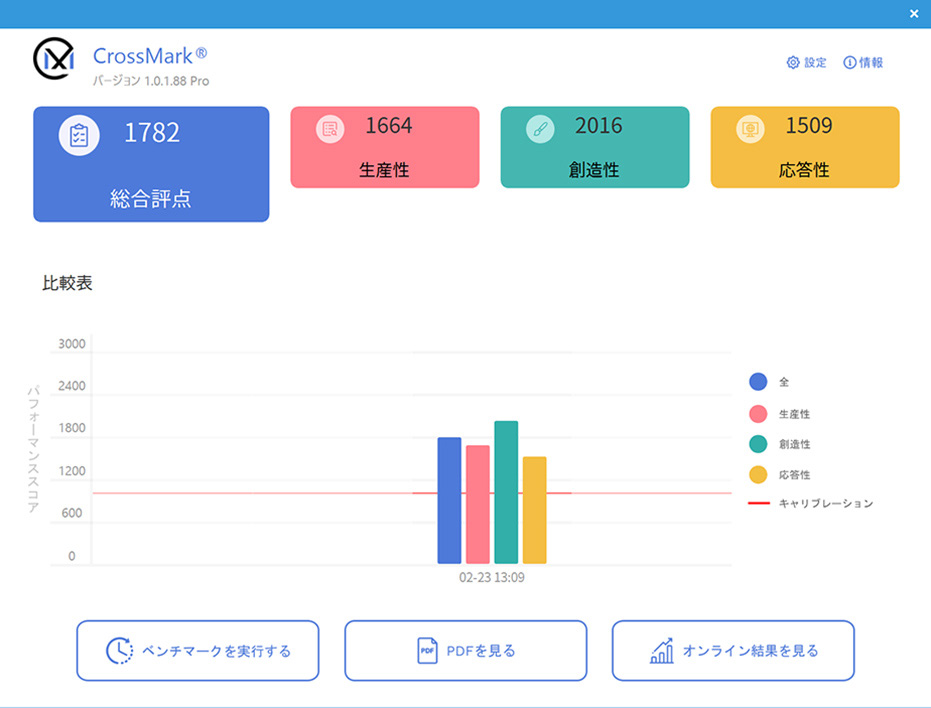Toggle the yellow 応答性 legend entry

tap(758, 475)
